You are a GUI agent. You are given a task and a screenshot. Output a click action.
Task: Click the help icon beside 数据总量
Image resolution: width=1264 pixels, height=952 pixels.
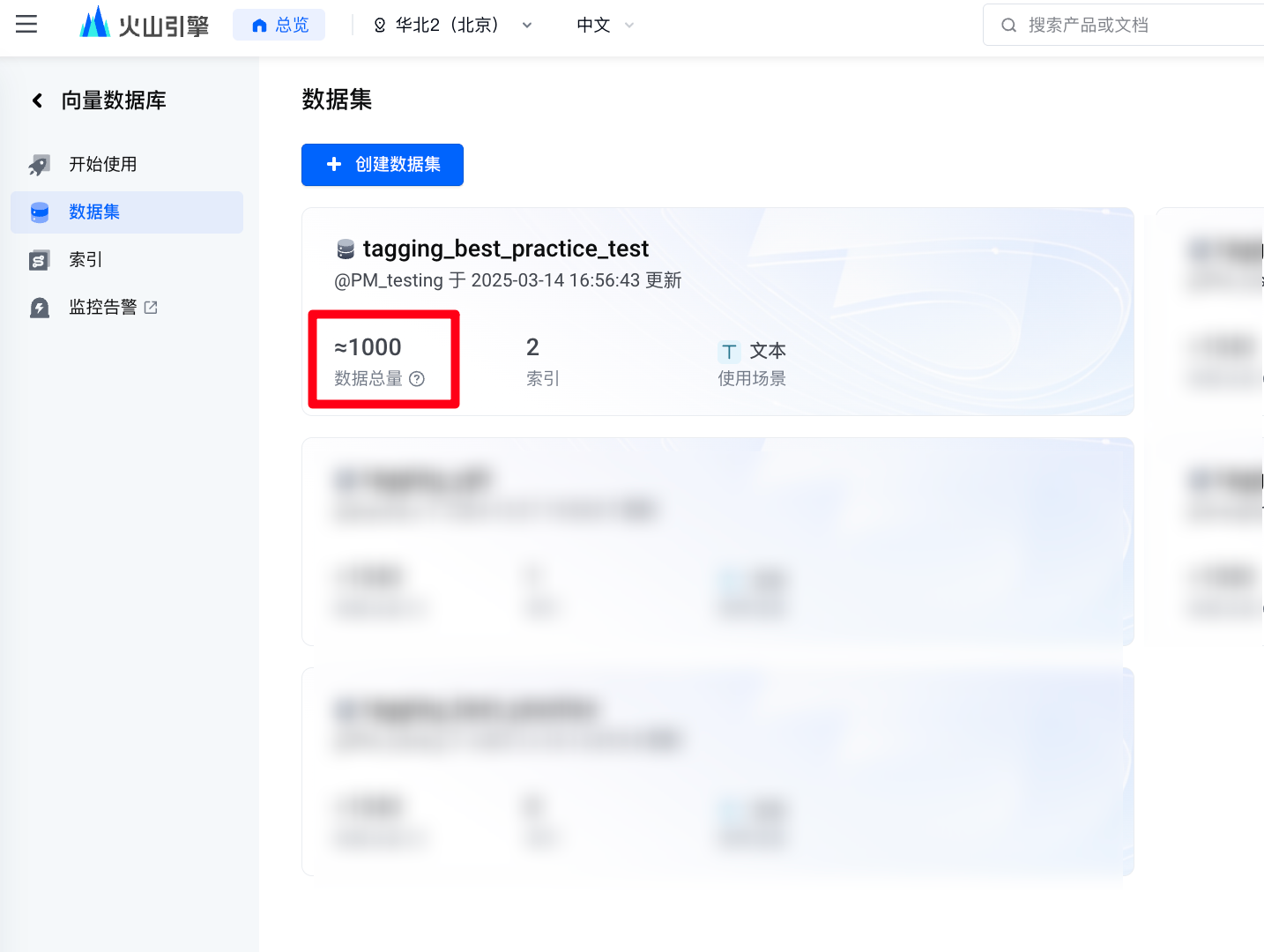(x=417, y=379)
